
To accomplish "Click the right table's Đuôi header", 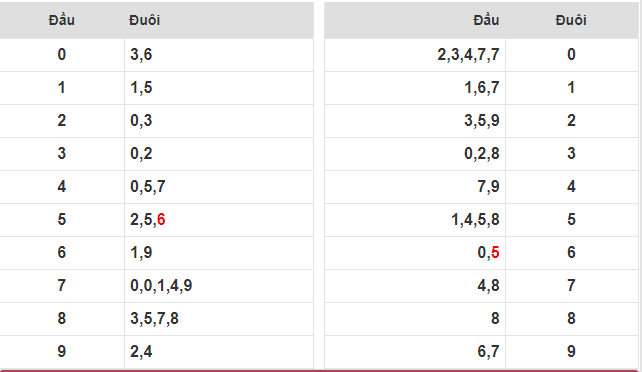I will [571, 20].
